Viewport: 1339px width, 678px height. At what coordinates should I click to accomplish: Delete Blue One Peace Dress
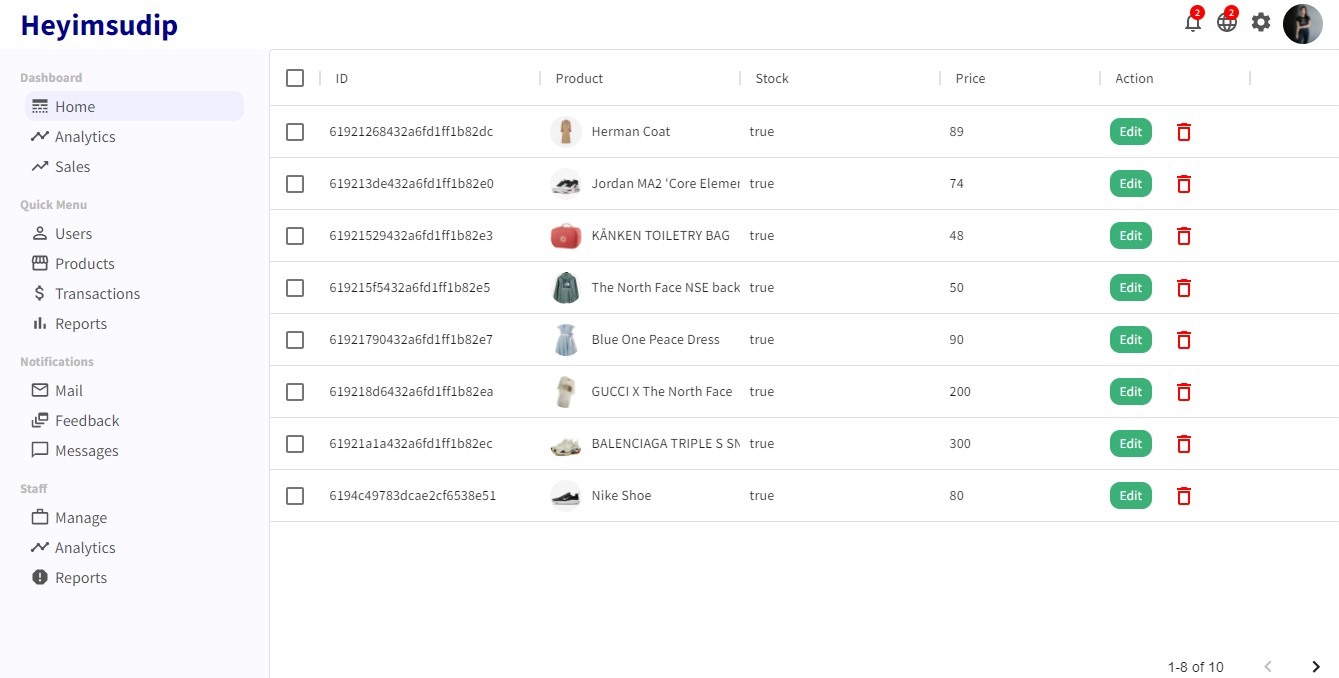tap(1184, 340)
